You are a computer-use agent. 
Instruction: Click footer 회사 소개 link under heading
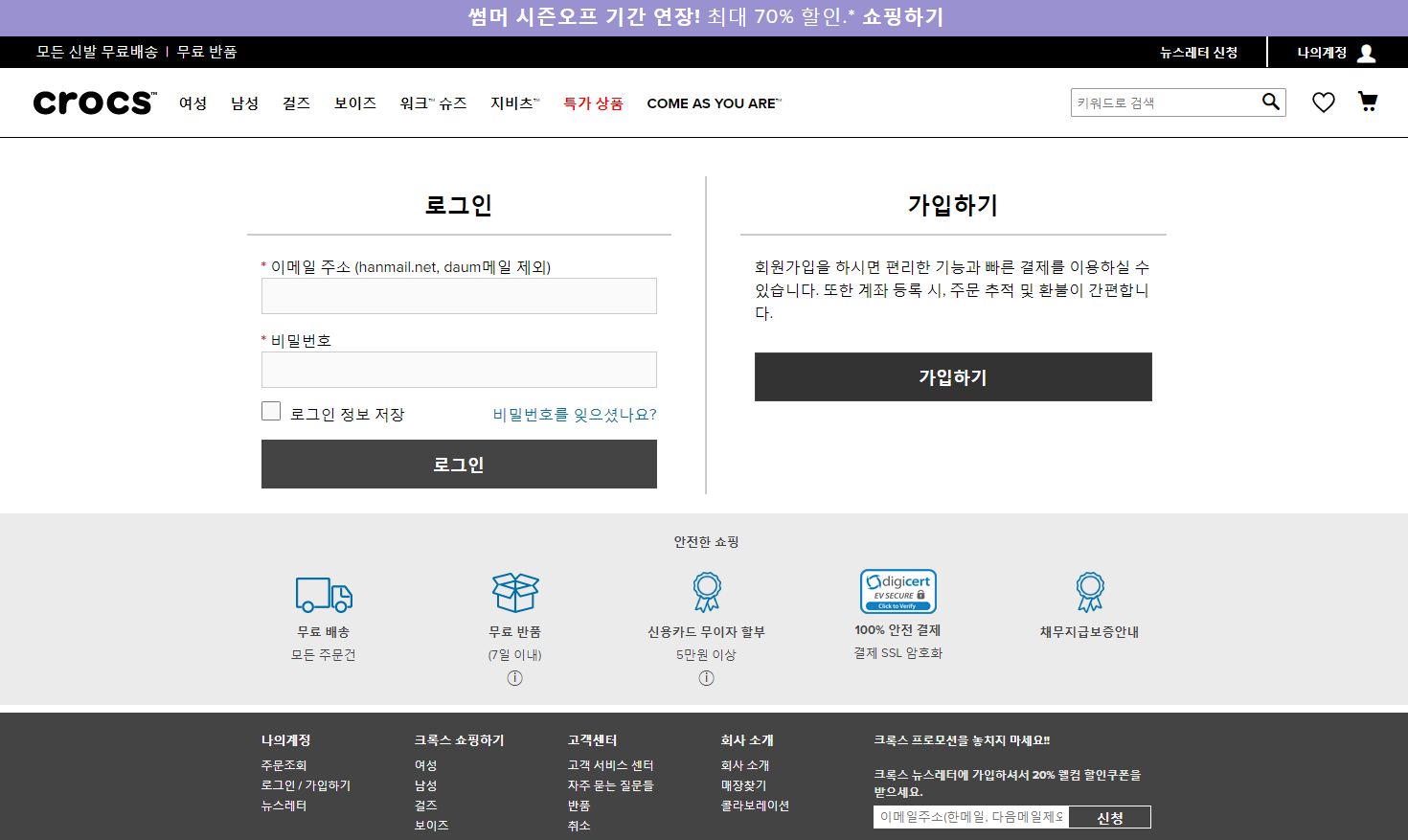coord(745,765)
